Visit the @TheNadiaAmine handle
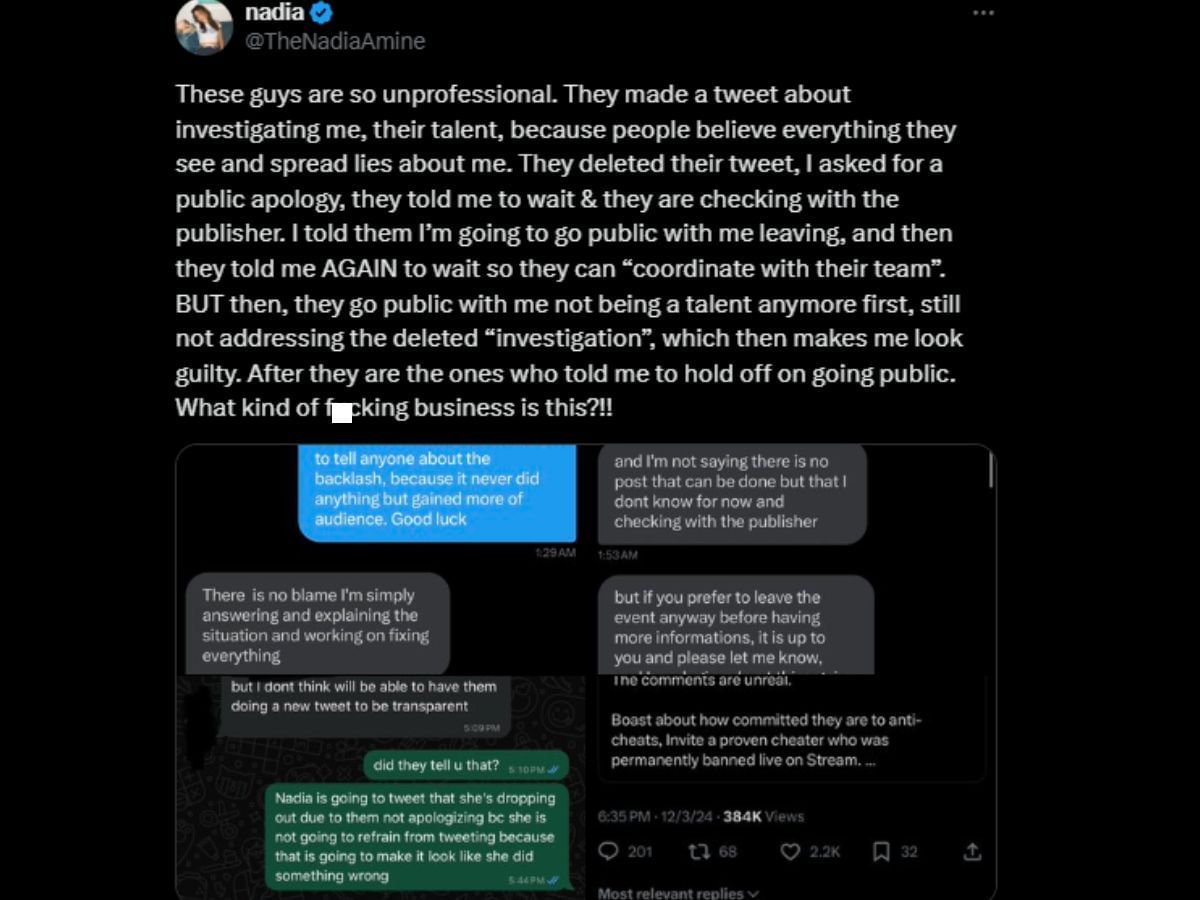 pos(334,41)
